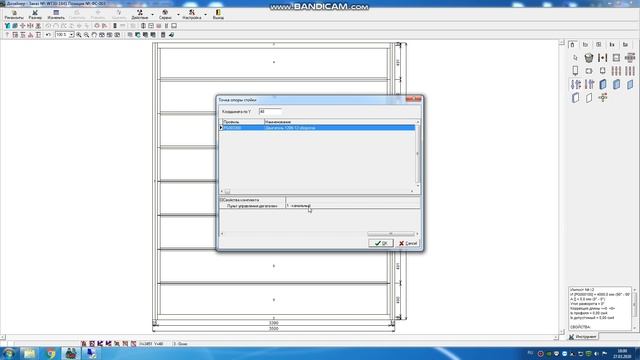This screenshot has height=360, width=640.
Task: Open the Сервис menu button
Action: tap(165, 15)
